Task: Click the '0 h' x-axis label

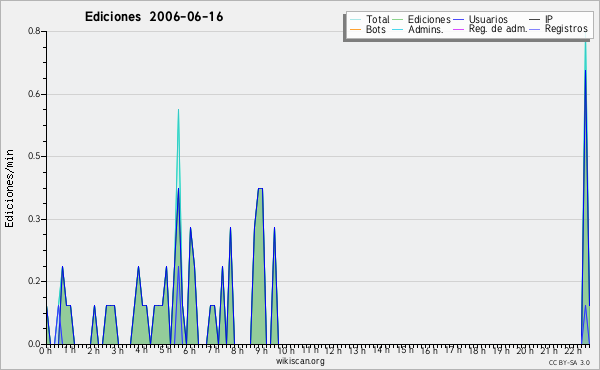Action: click(x=45, y=351)
